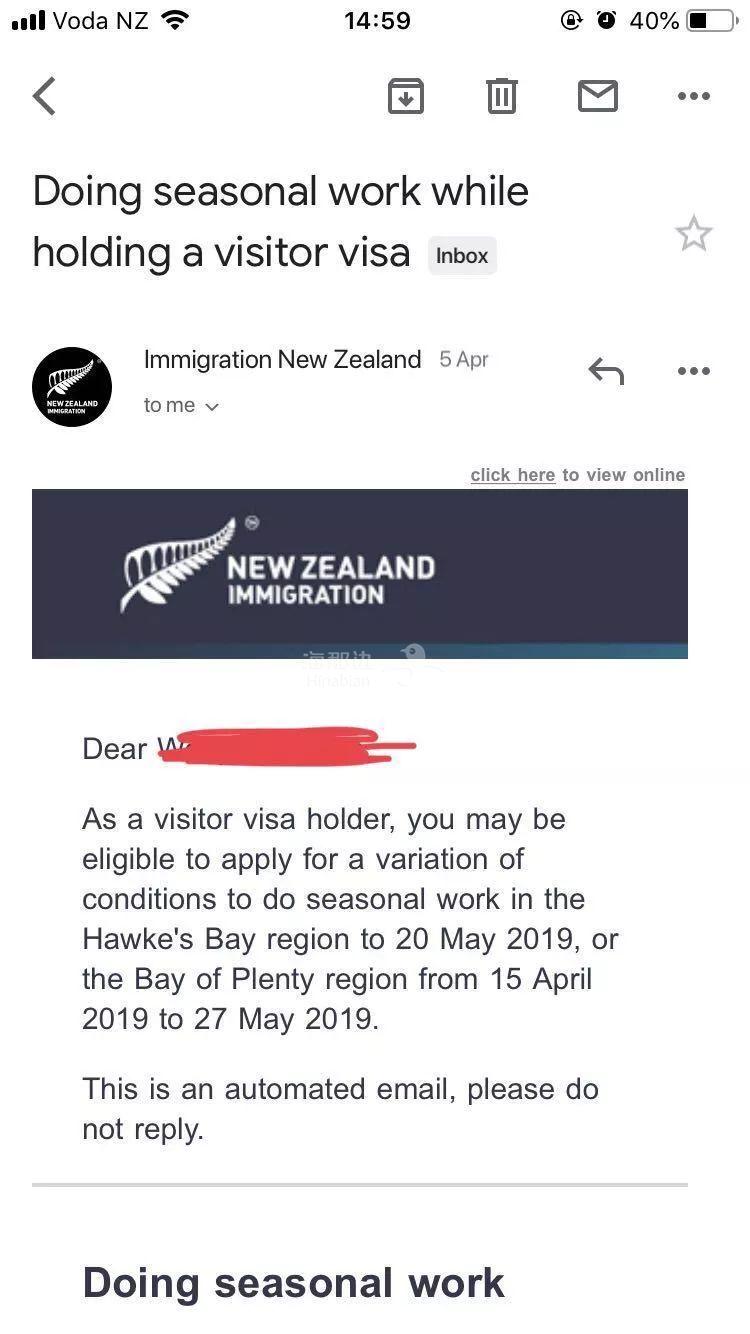Tap the "Doing seasonal work" section heading
Viewport: 750px width, 1334px height.
coord(293,1282)
